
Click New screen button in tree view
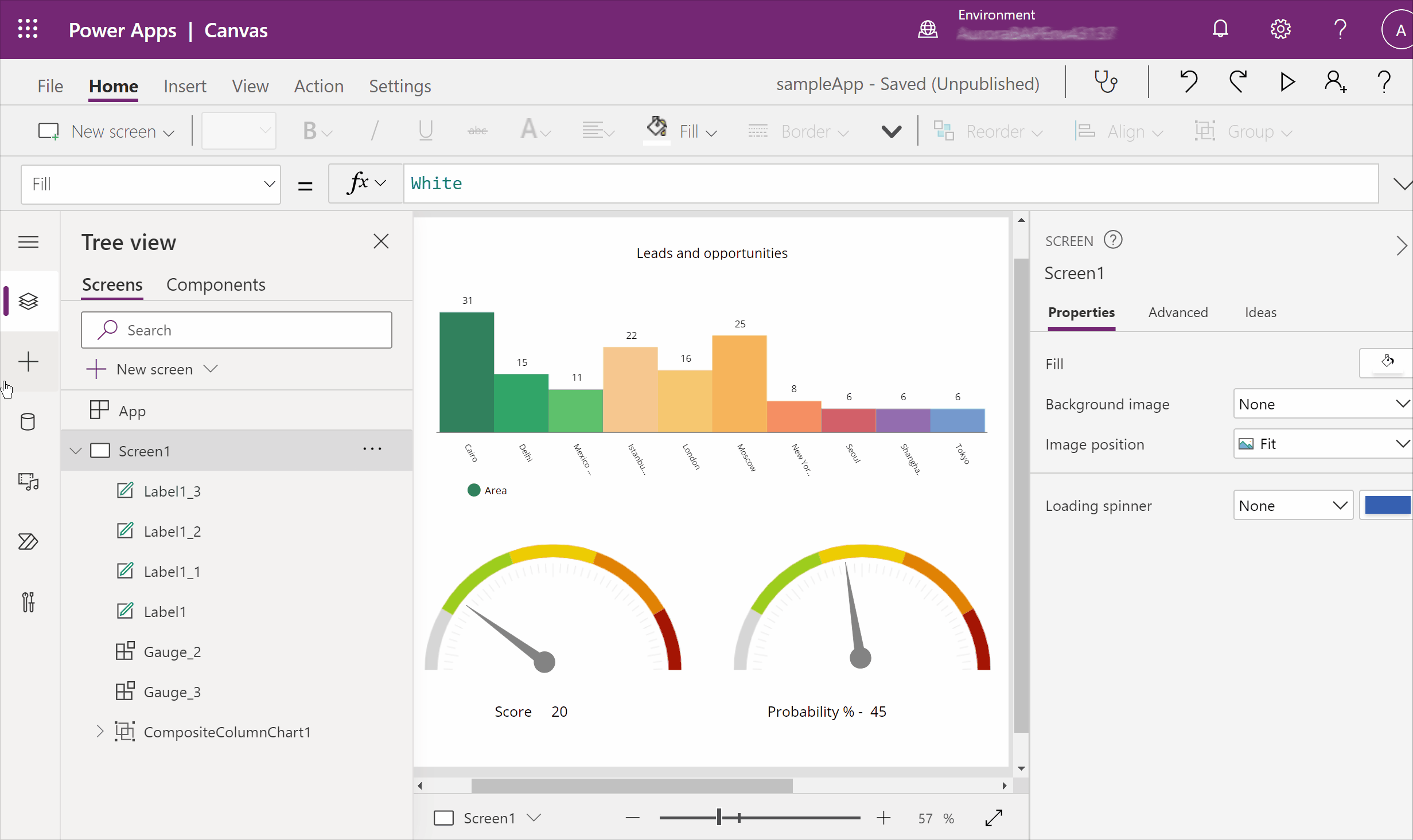(x=152, y=369)
